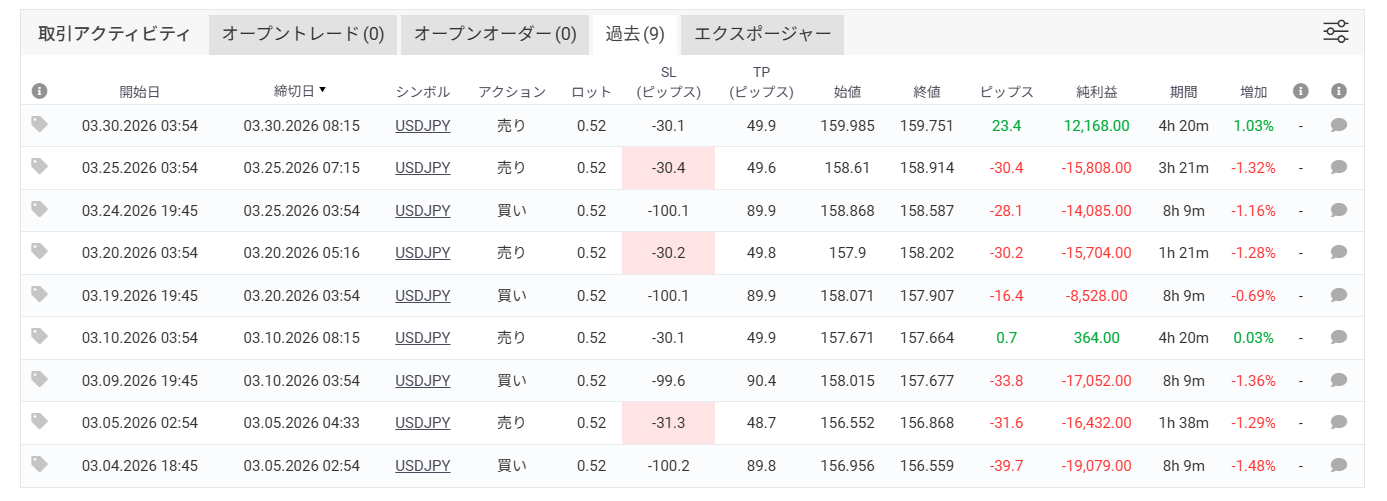Sort table by 開始日 column header
Image resolution: width=1387 pixels, height=501 pixels.
coord(139,92)
